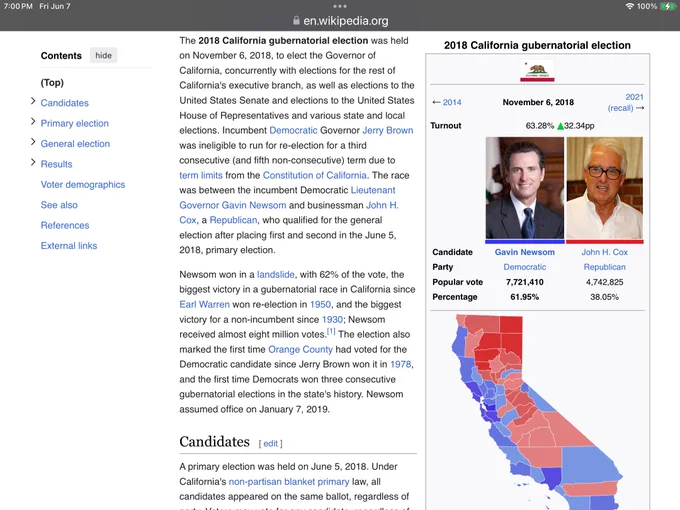Open the landslide link
Viewport: 680px width, 510px height.
[276, 275]
